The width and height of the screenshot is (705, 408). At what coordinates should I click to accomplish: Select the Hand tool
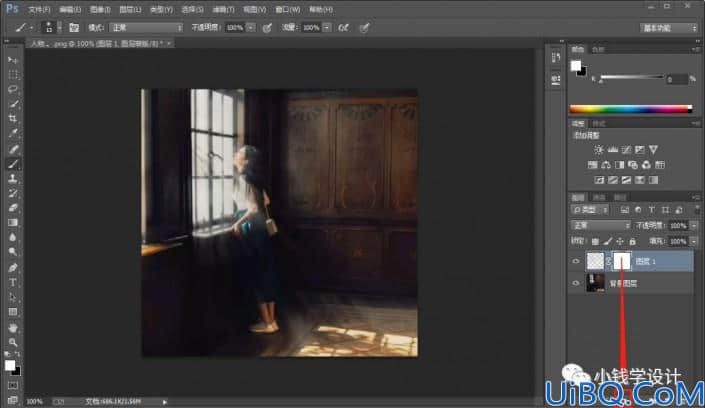tap(13, 327)
